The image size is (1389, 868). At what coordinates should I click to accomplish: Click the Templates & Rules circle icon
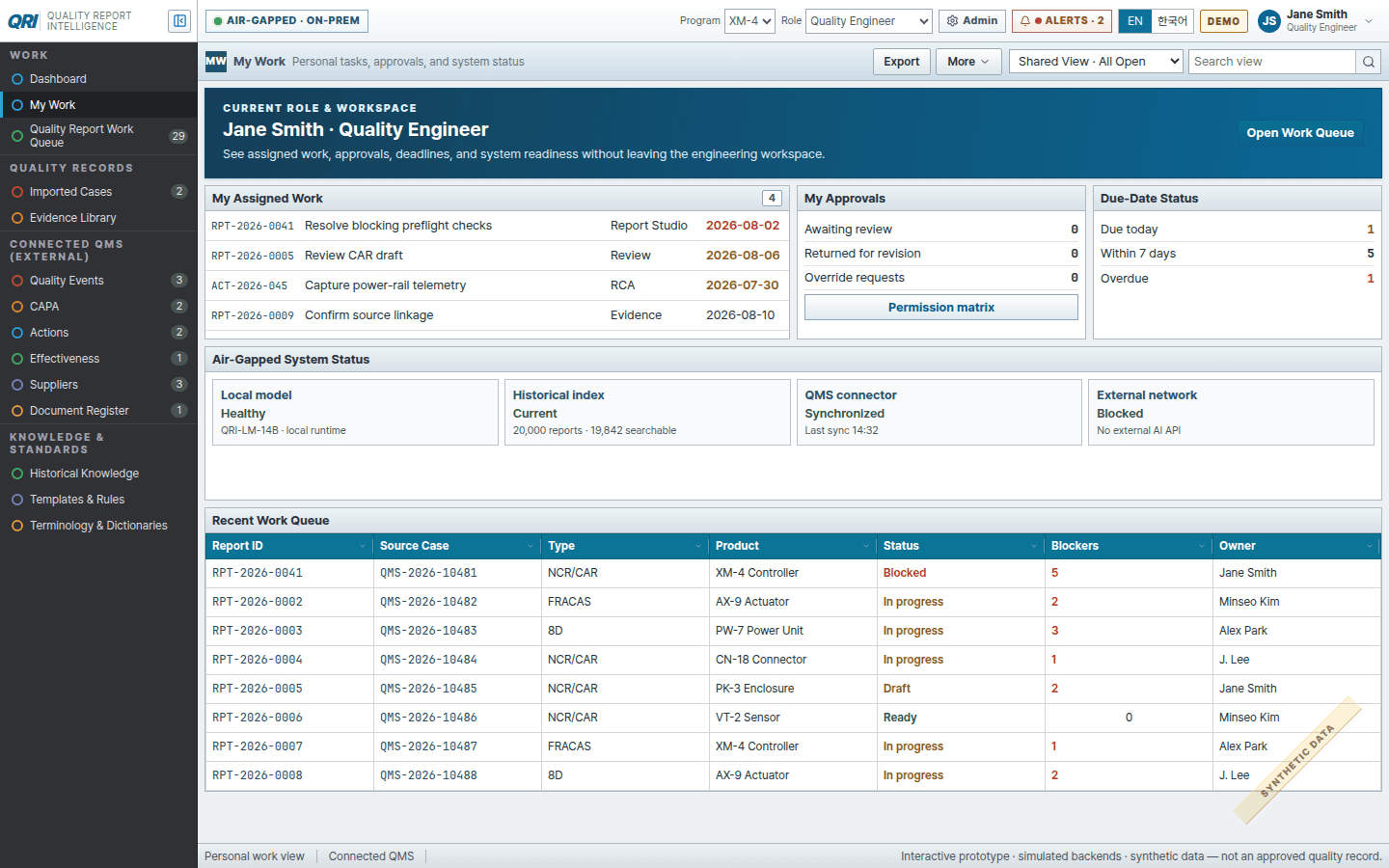tap(17, 500)
